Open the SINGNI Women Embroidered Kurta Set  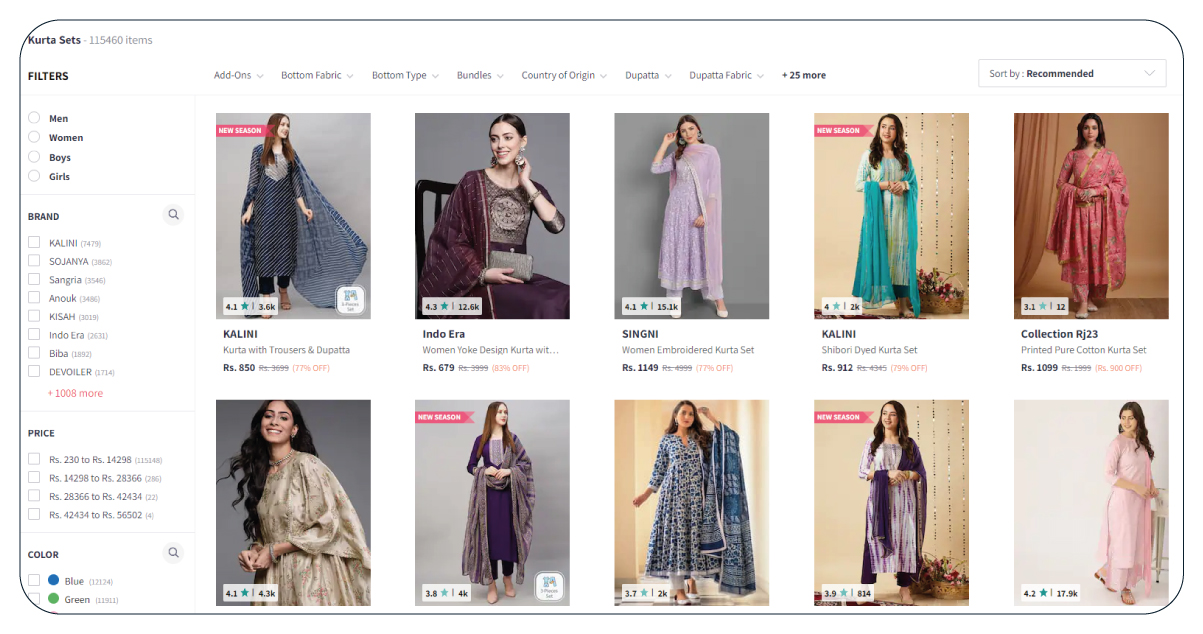(x=688, y=350)
